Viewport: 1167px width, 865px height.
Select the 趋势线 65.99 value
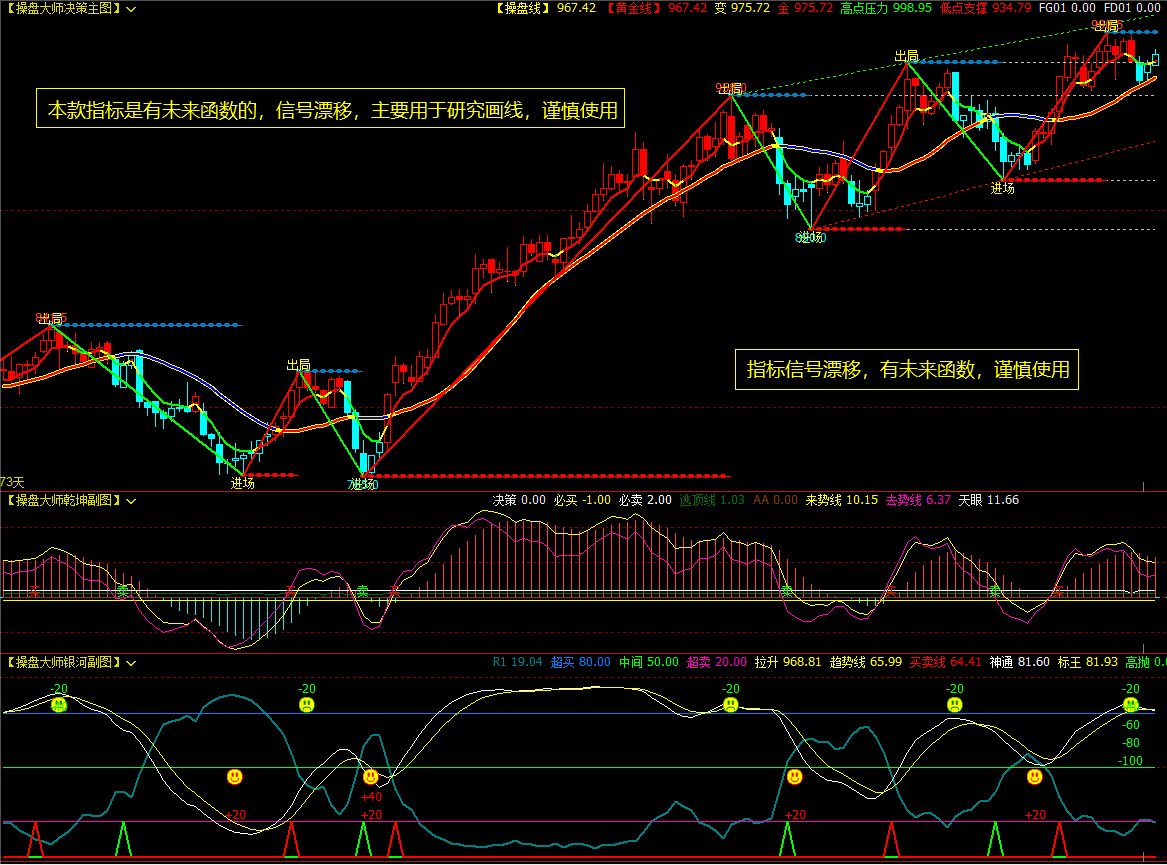[x=866, y=662]
